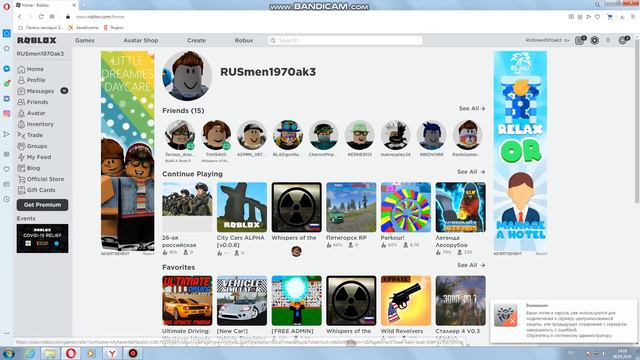See All in Continue Playing
This screenshot has height=360, width=640.
(x=471, y=172)
